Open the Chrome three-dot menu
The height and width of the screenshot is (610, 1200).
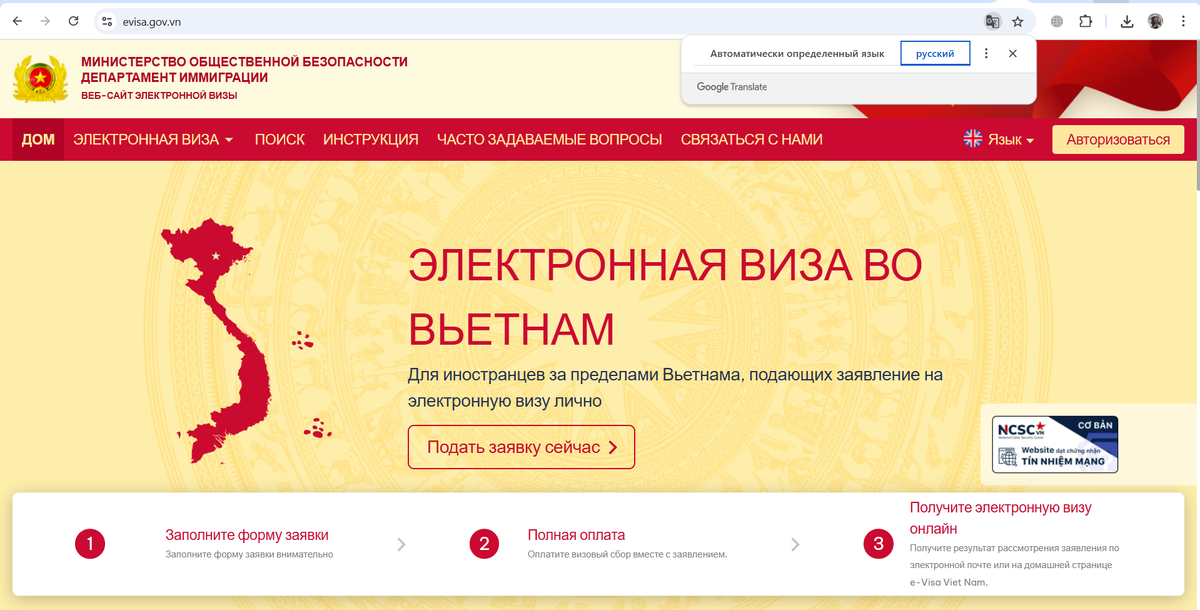(1183, 21)
